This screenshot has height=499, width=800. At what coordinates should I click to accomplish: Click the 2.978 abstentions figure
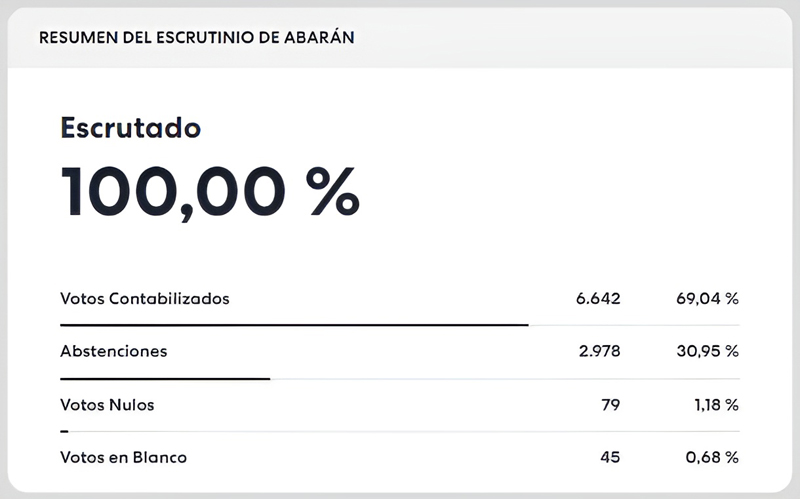click(x=598, y=351)
